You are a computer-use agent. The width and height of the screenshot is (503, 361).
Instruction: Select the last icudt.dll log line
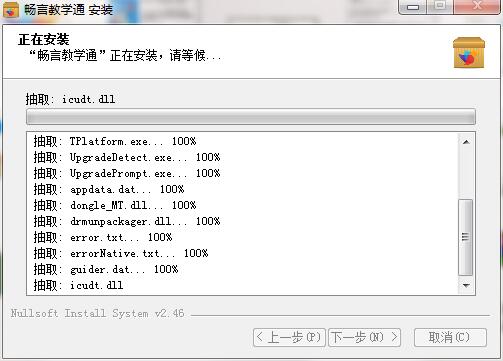[78, 285]
